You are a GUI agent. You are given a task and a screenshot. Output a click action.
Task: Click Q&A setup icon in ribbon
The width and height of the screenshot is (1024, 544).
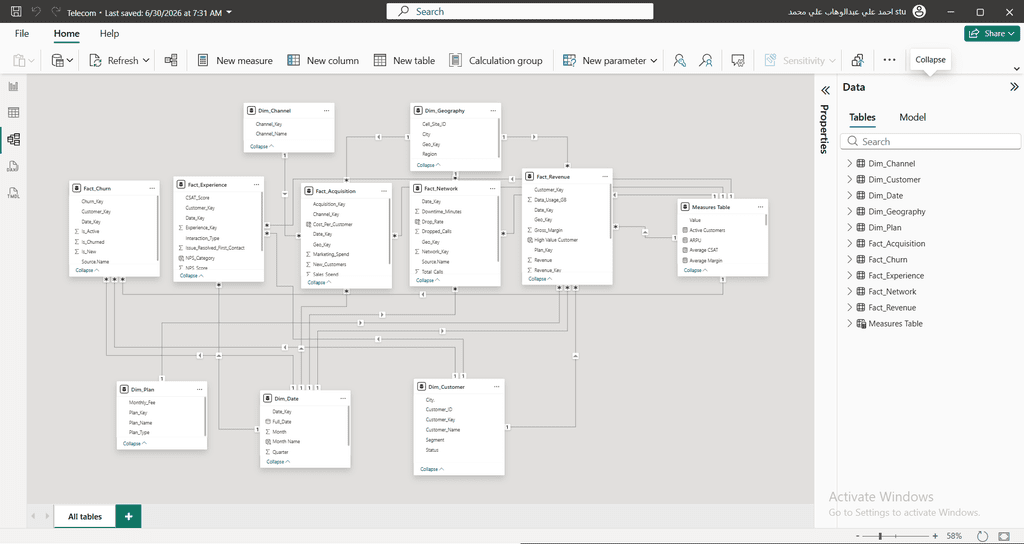tap(739, 60)
